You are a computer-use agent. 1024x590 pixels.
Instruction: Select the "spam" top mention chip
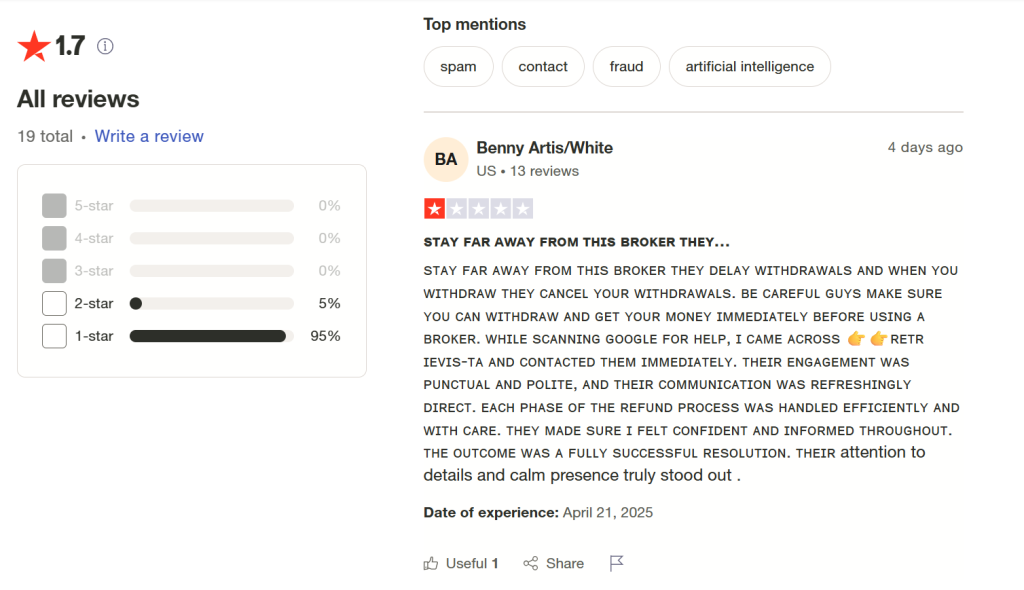coord(458,67)
